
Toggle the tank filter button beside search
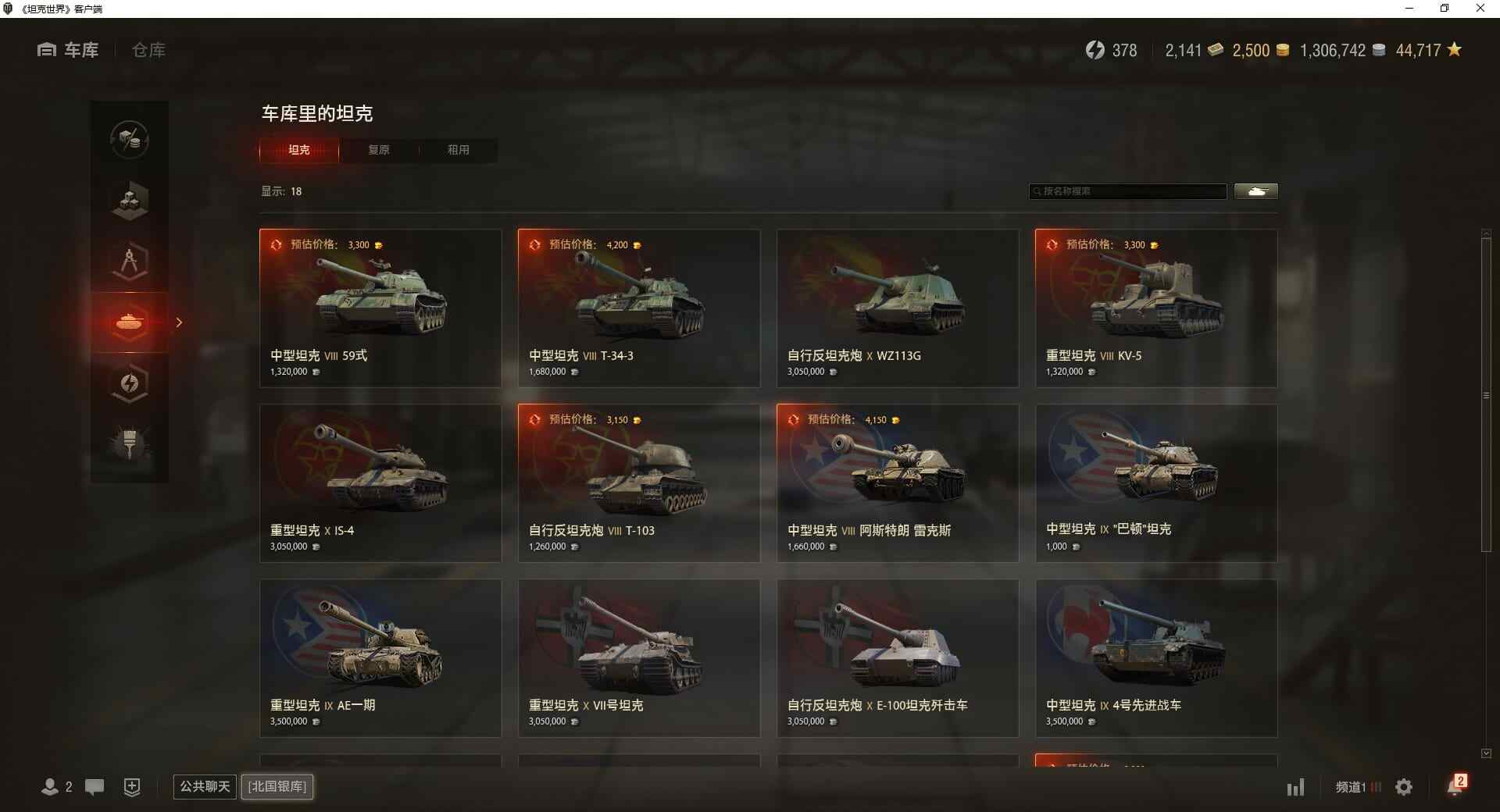click(x=1256, y=191)
